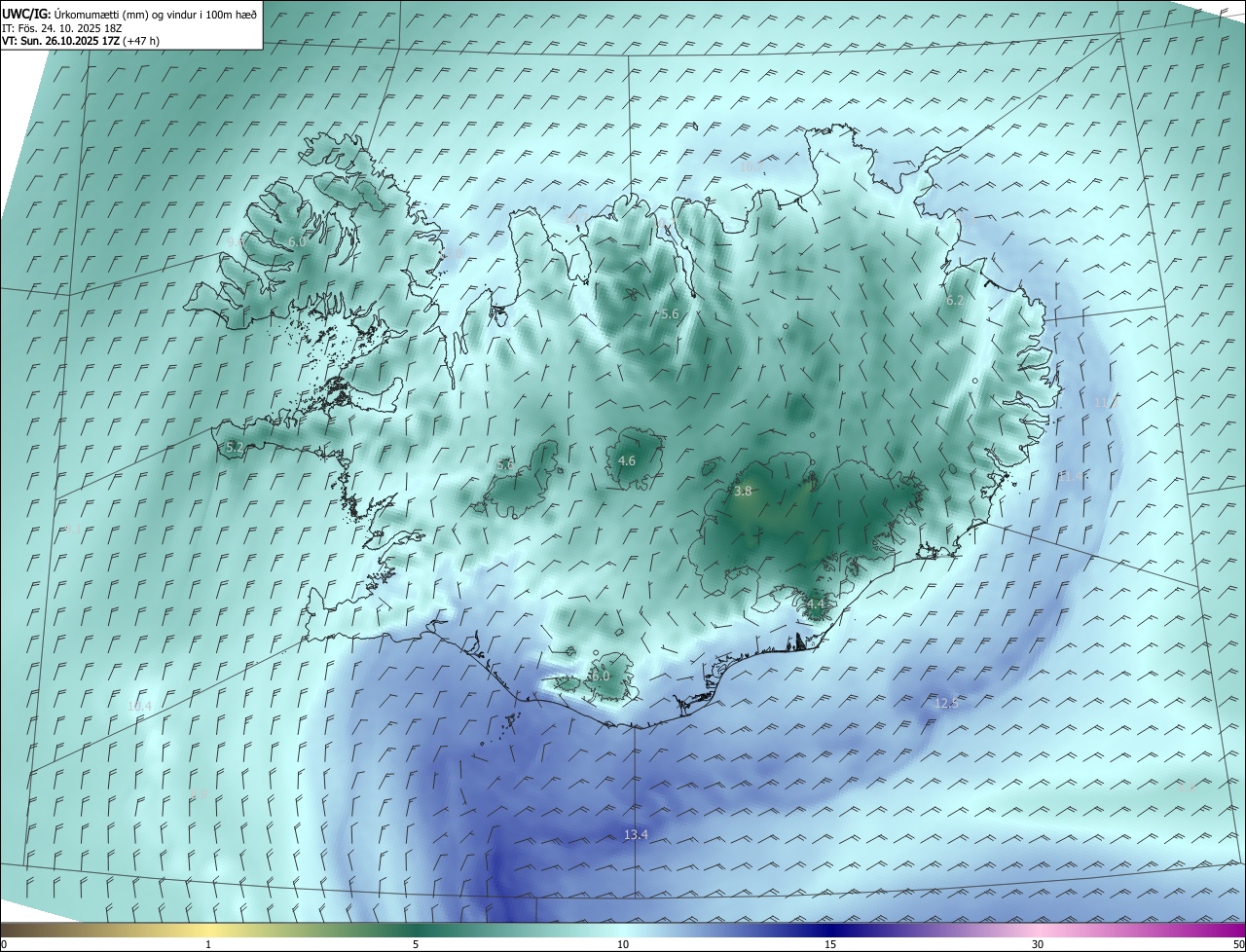Click the 11.4 value off the east coast

[x=1072, y=476]
